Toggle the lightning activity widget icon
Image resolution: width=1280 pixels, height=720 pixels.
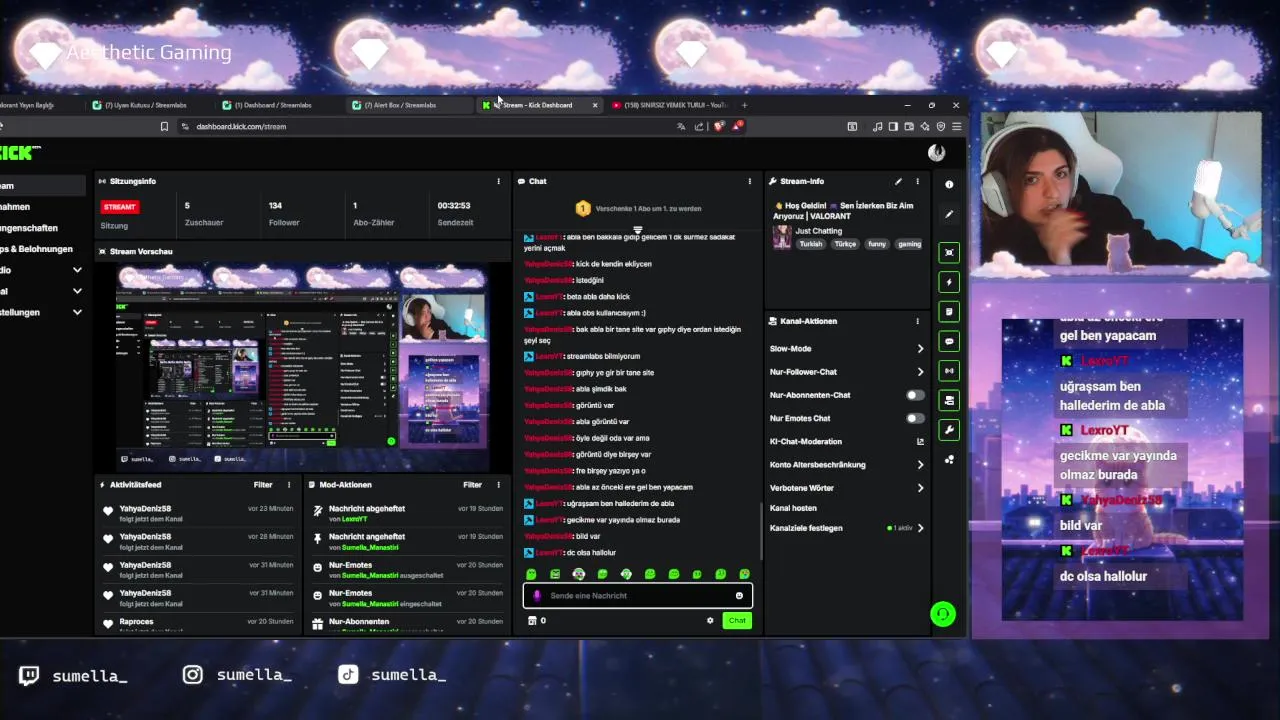[x=949, y=282]
